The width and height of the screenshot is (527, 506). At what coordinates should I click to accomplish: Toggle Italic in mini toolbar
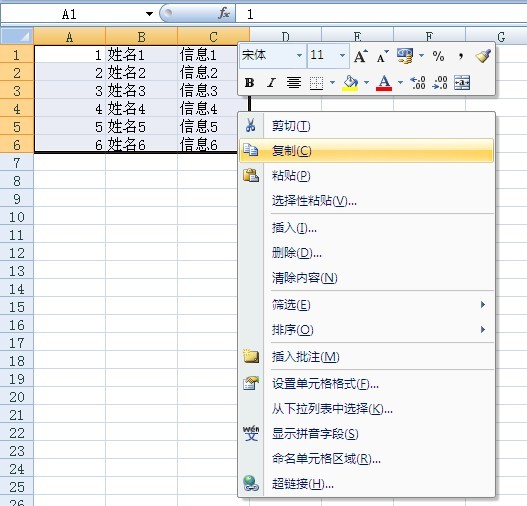(x=271, y=82)
